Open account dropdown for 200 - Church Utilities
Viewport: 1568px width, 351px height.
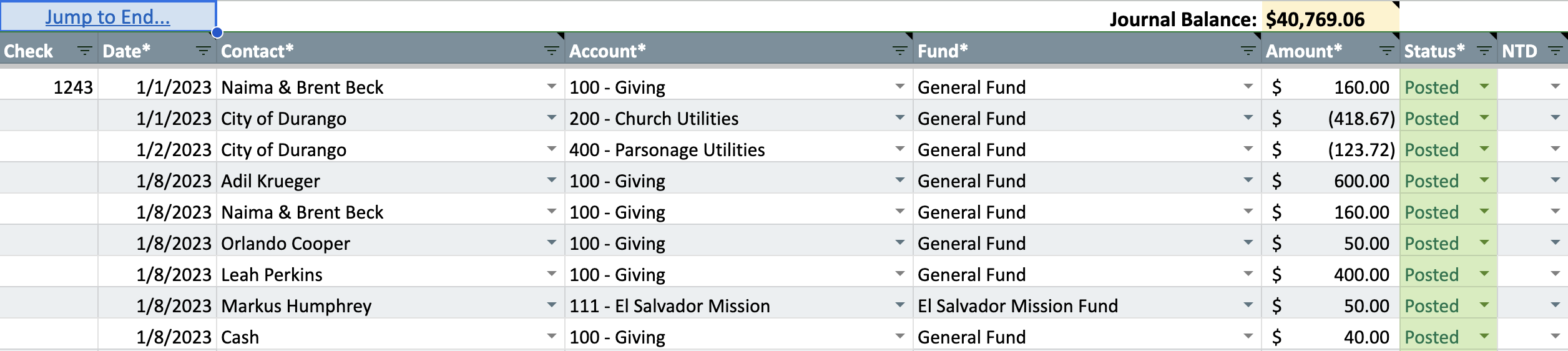point(899,118)
